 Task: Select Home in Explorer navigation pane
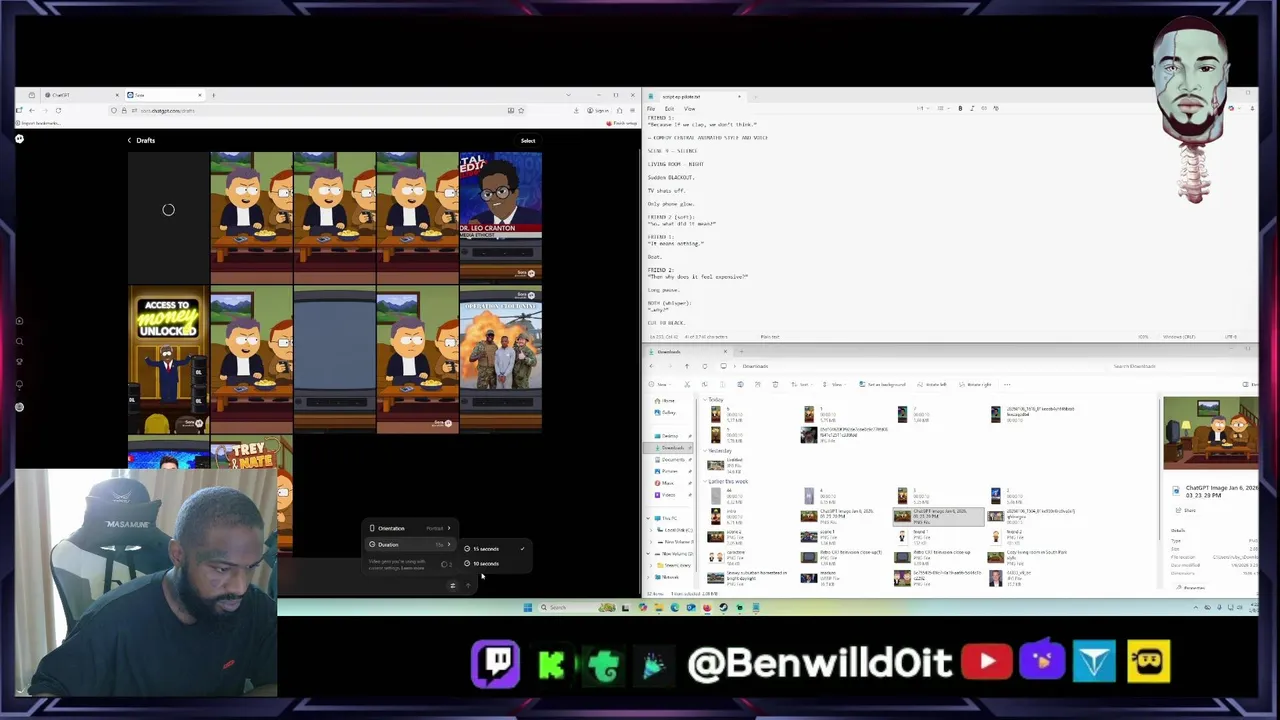[x=669, y=401]
